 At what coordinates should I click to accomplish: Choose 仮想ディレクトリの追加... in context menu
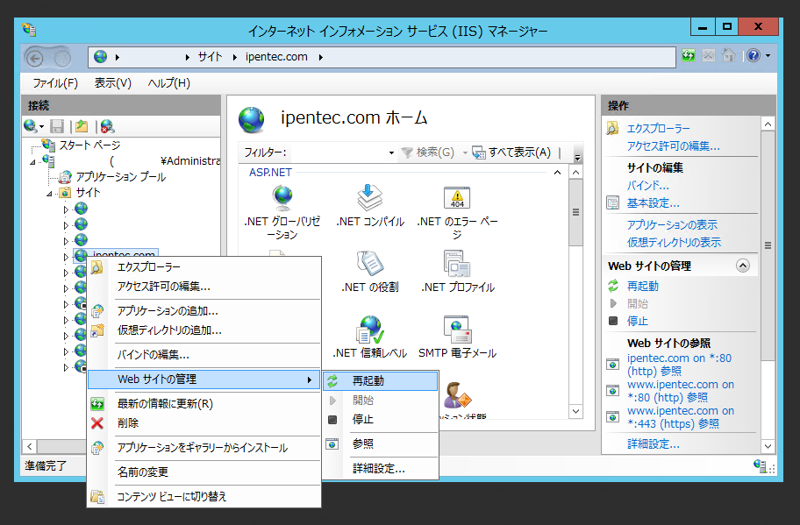coord(204,330)
